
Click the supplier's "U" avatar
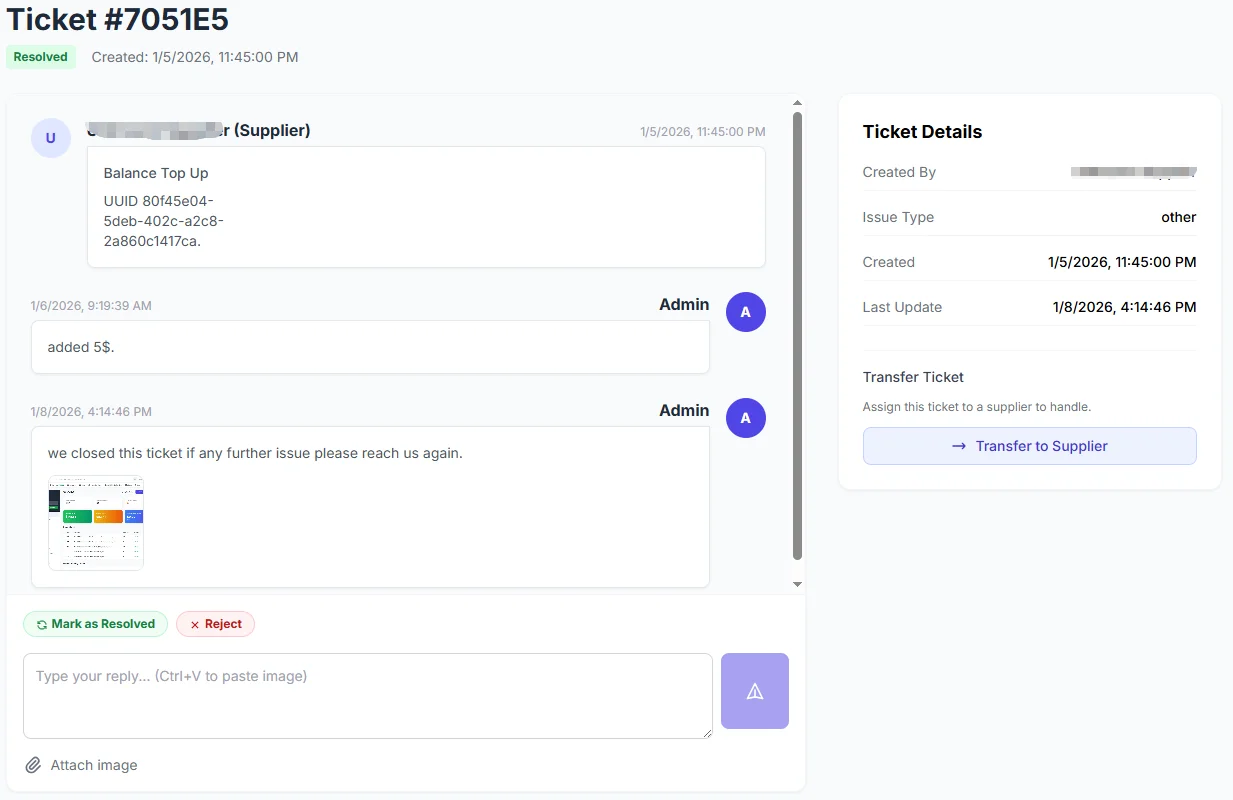[x=51, y=138]
